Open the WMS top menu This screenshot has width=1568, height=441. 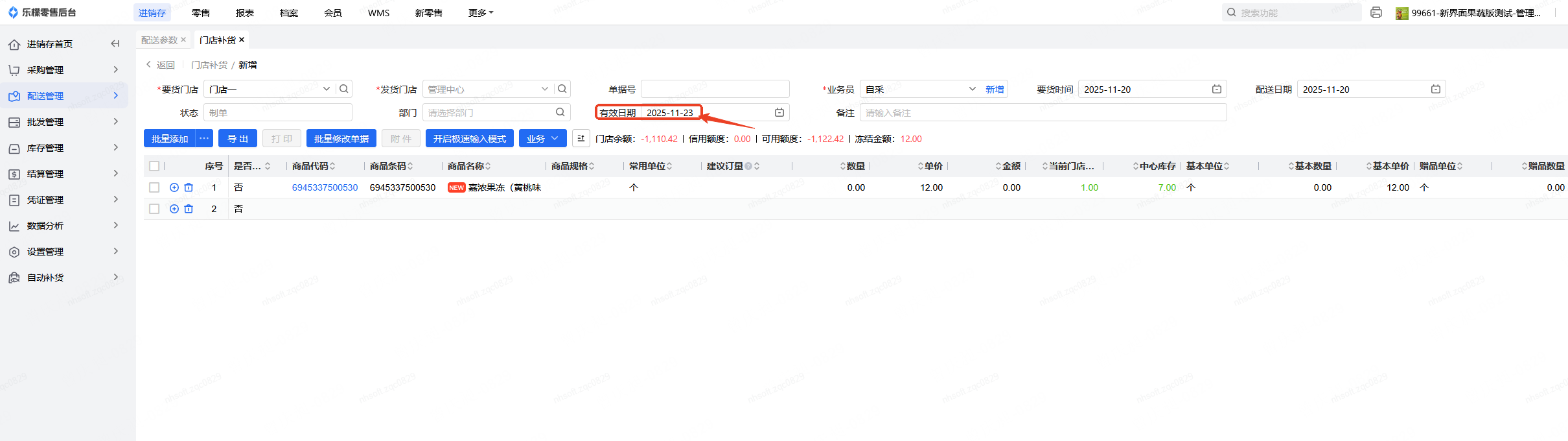tap(379, 12)
